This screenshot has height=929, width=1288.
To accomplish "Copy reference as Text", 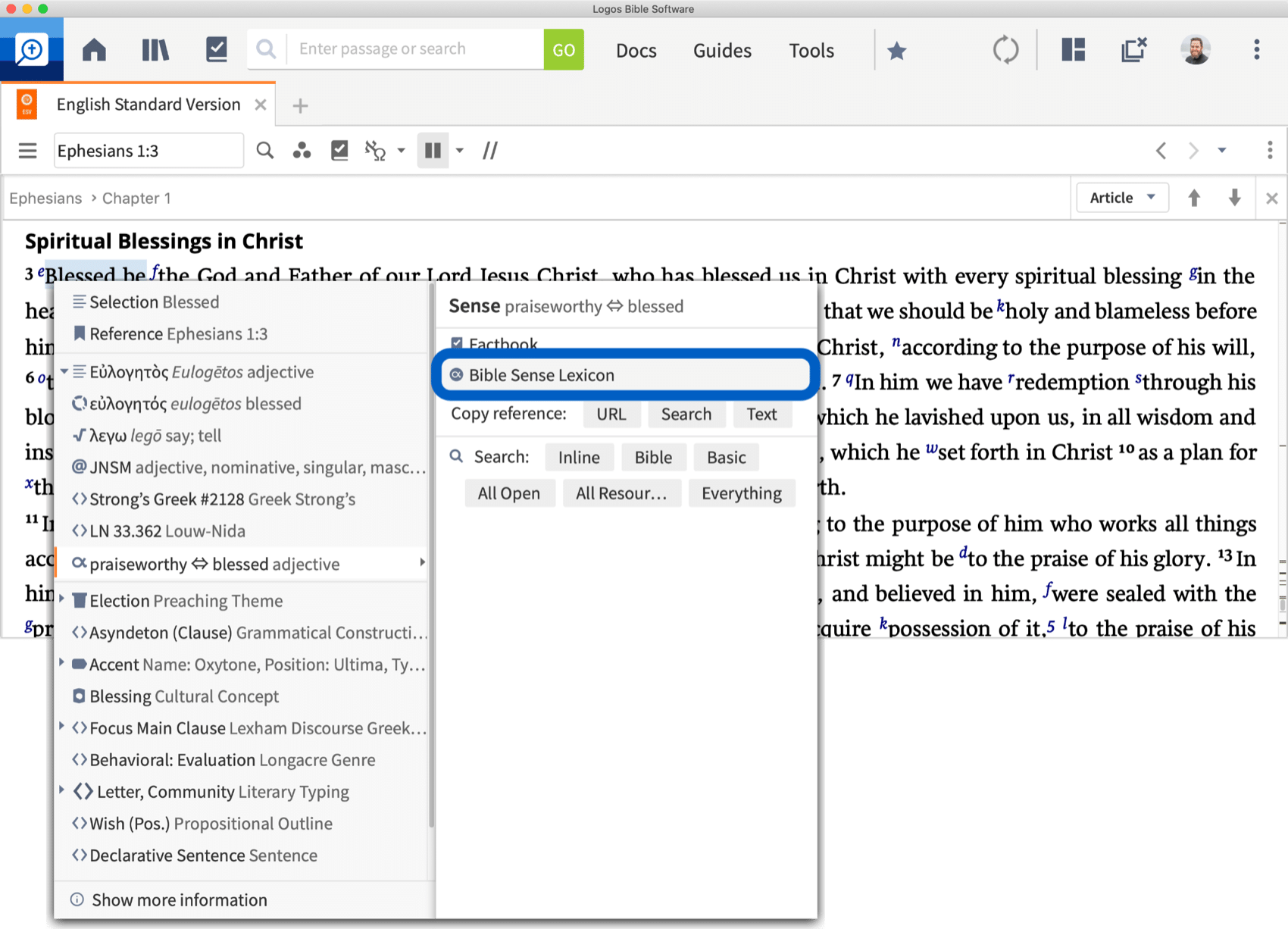I will (x=761, y=414).
